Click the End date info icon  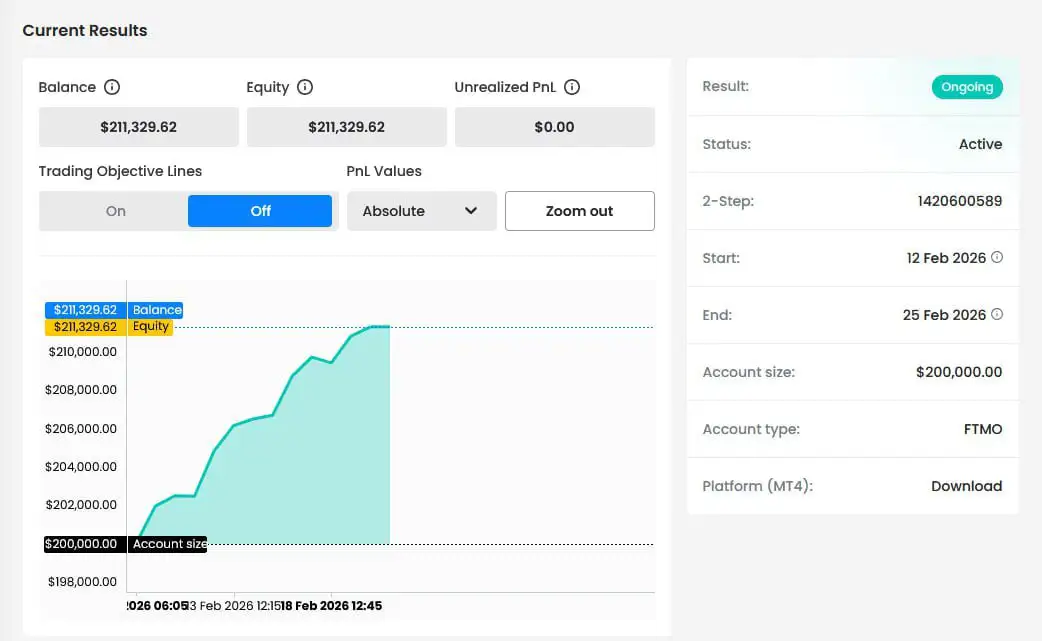996,314
